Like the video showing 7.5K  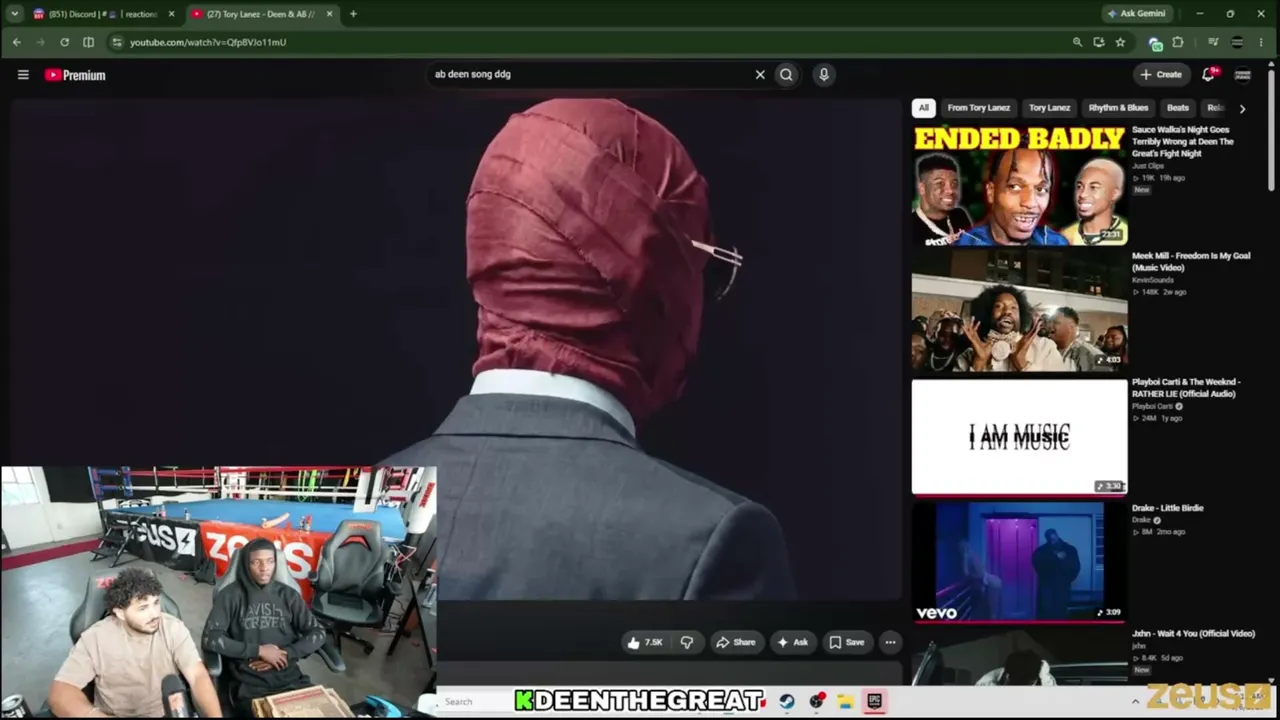tap(645, 642)
